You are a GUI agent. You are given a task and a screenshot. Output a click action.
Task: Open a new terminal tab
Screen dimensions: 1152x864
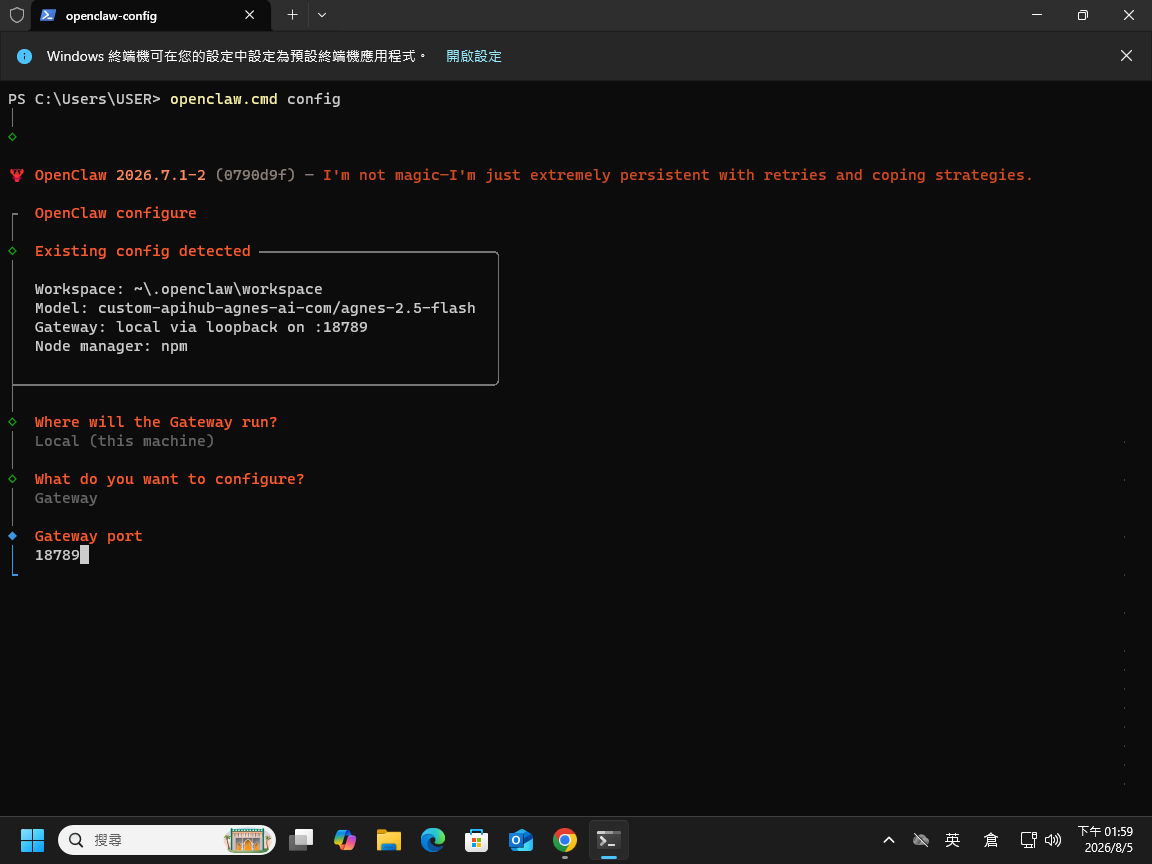click(292, 15)
